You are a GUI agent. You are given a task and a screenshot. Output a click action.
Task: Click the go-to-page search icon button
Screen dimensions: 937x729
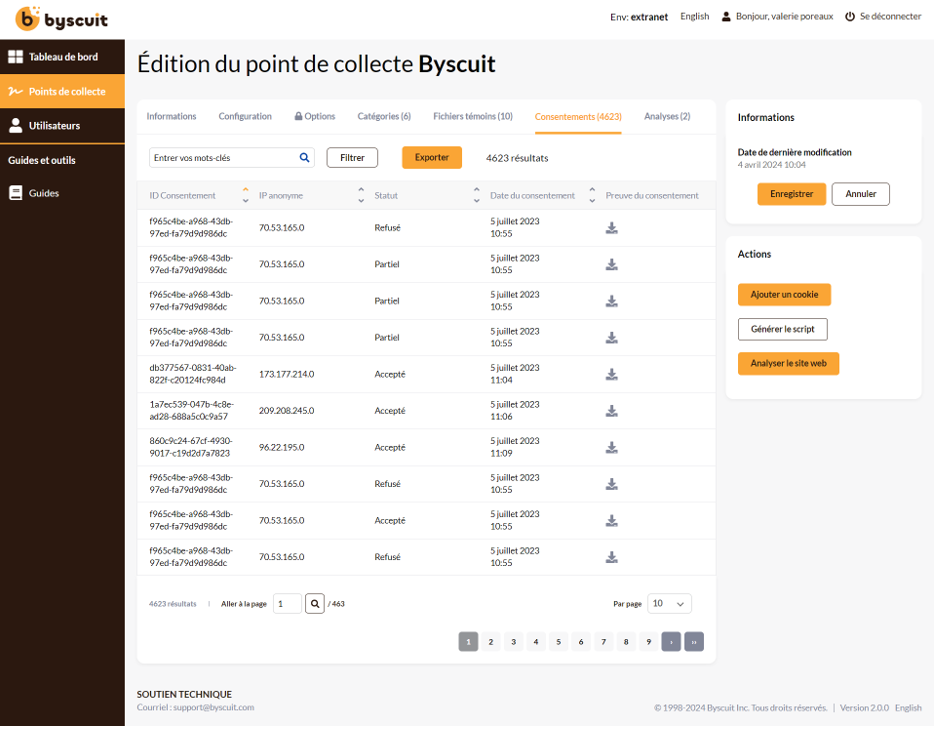[315, 604]
